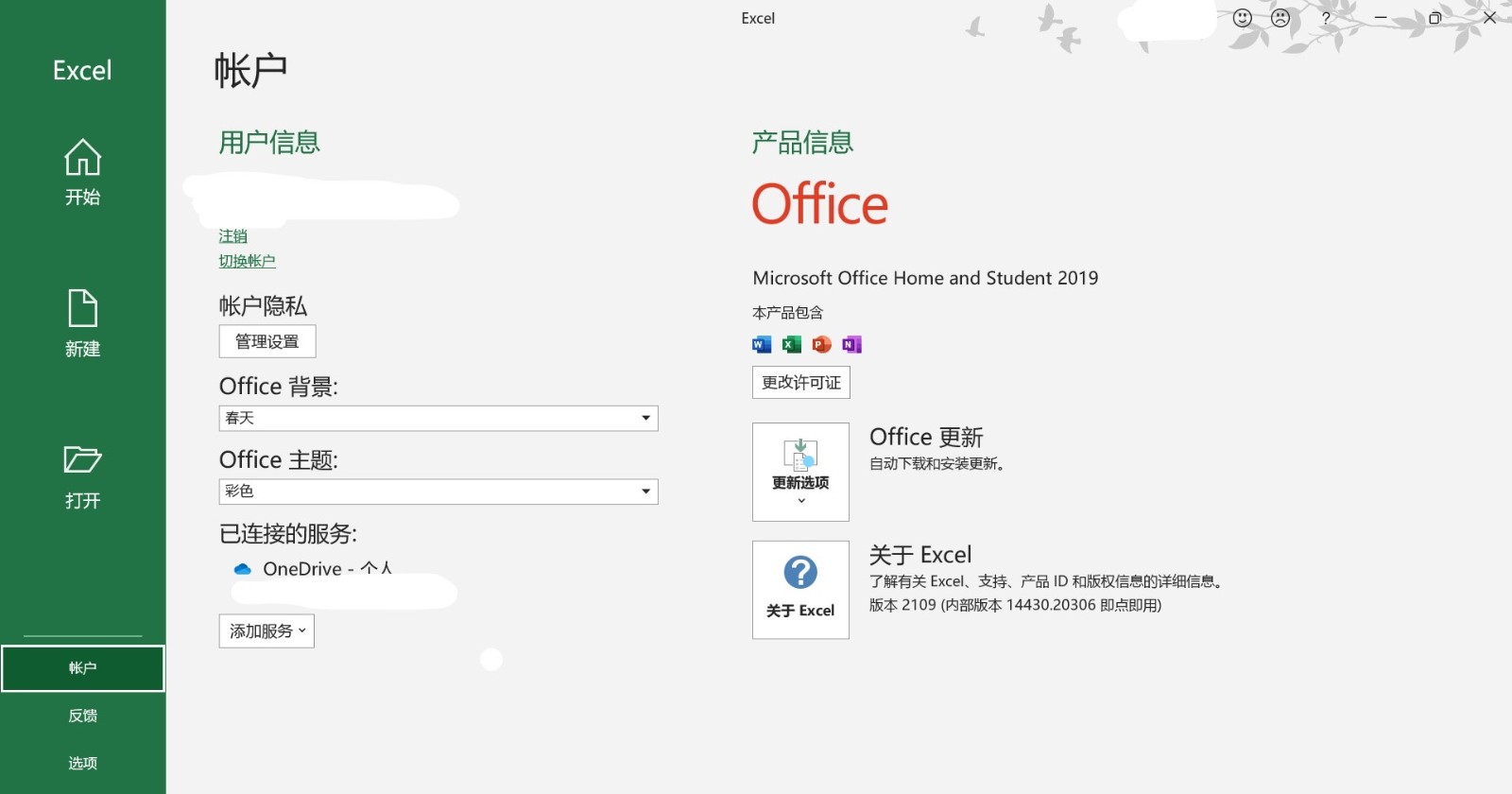Click the 本产品包含 label
This screenshot has width=1512, height=794.
coord(788,313)
